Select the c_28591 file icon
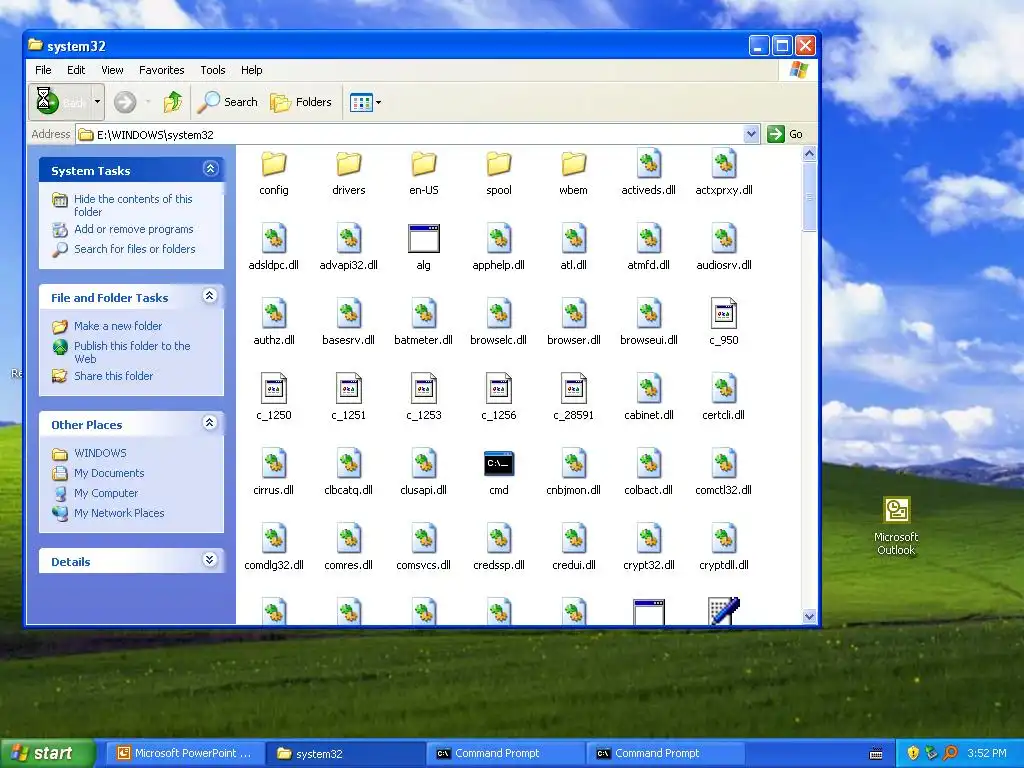The width and height of the screenshot is (1024, 768). tap(573, 389)
